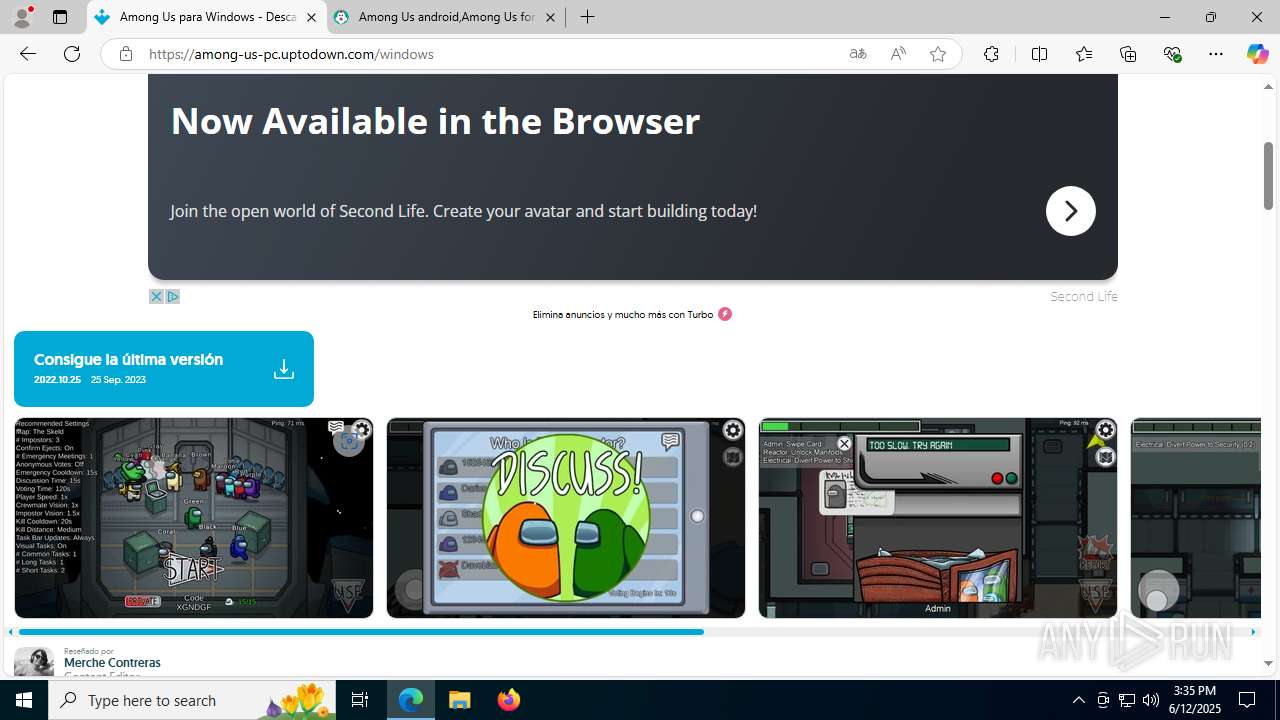The image size is (1280, 720).
Task: Open a new browser tab
Action: pos(587,17)
